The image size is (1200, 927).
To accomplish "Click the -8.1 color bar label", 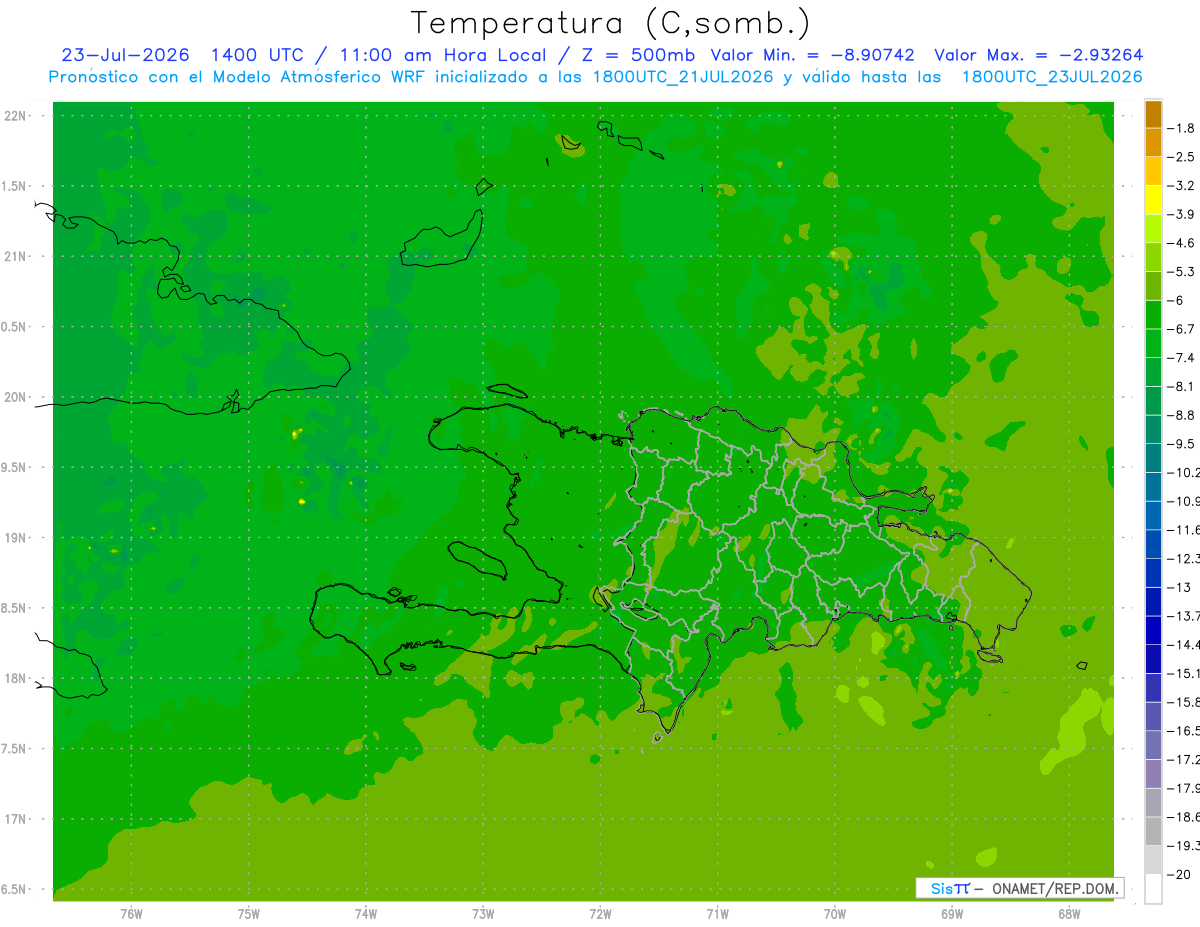I will tap(1181, 386).
